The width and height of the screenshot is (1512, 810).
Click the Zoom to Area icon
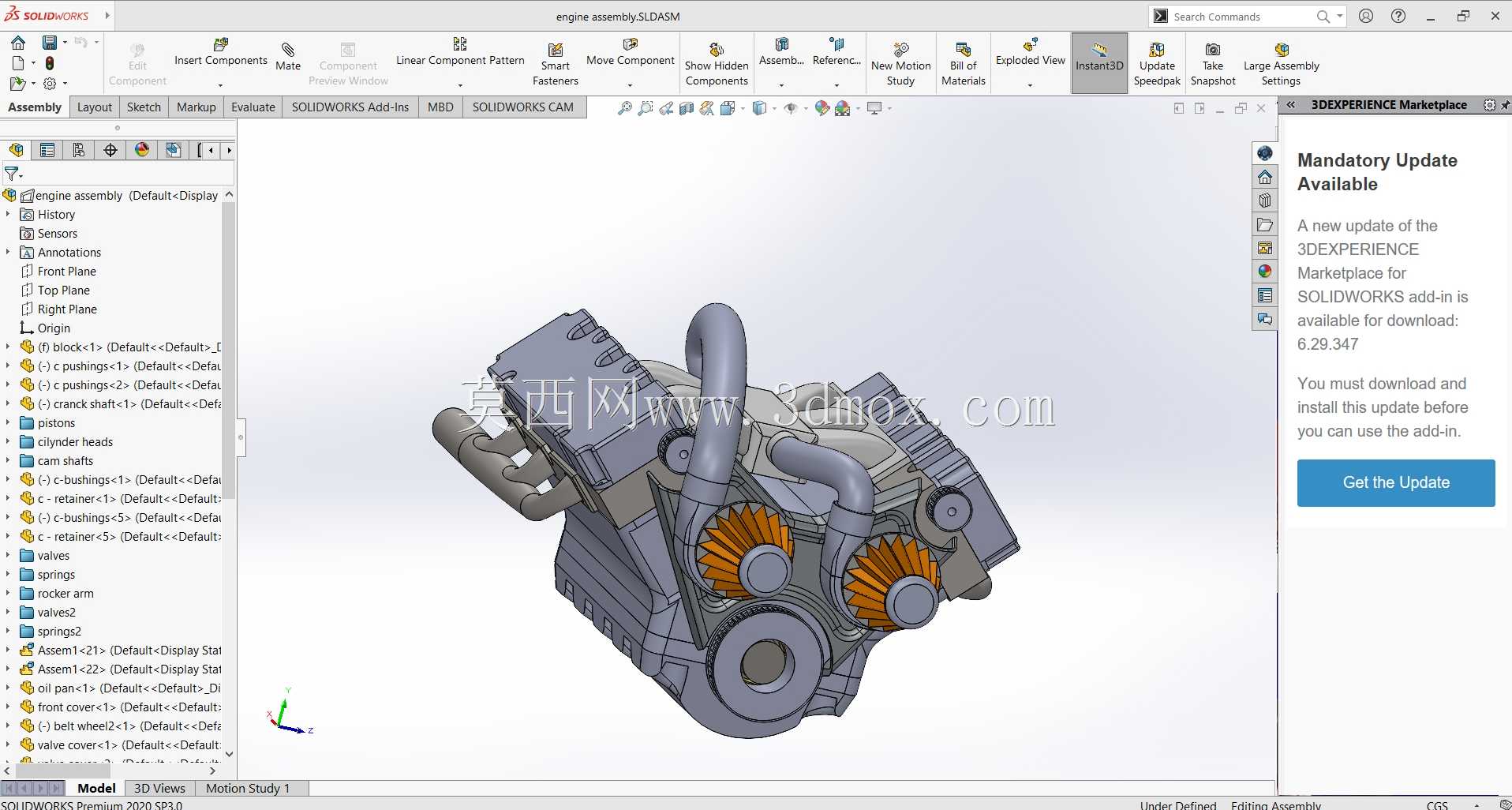click(x=646, y=108)
